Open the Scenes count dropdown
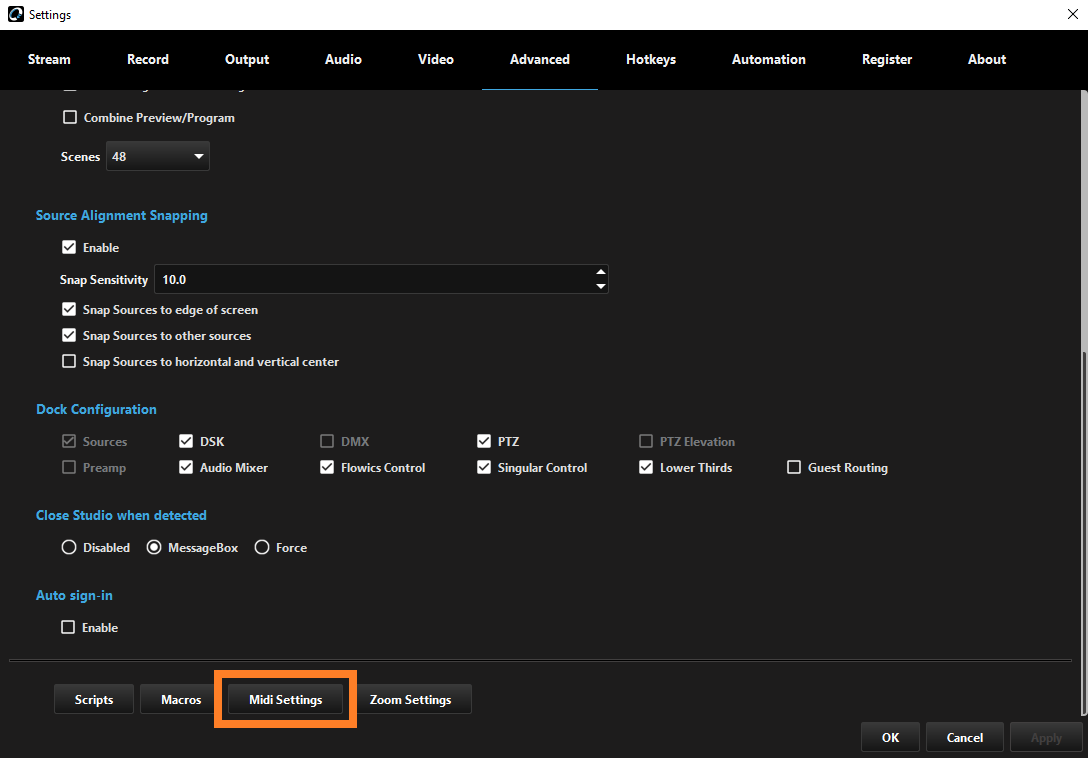Image resolution: width=1088 pixels, height=758 pixels. click(x=158, y=156)
